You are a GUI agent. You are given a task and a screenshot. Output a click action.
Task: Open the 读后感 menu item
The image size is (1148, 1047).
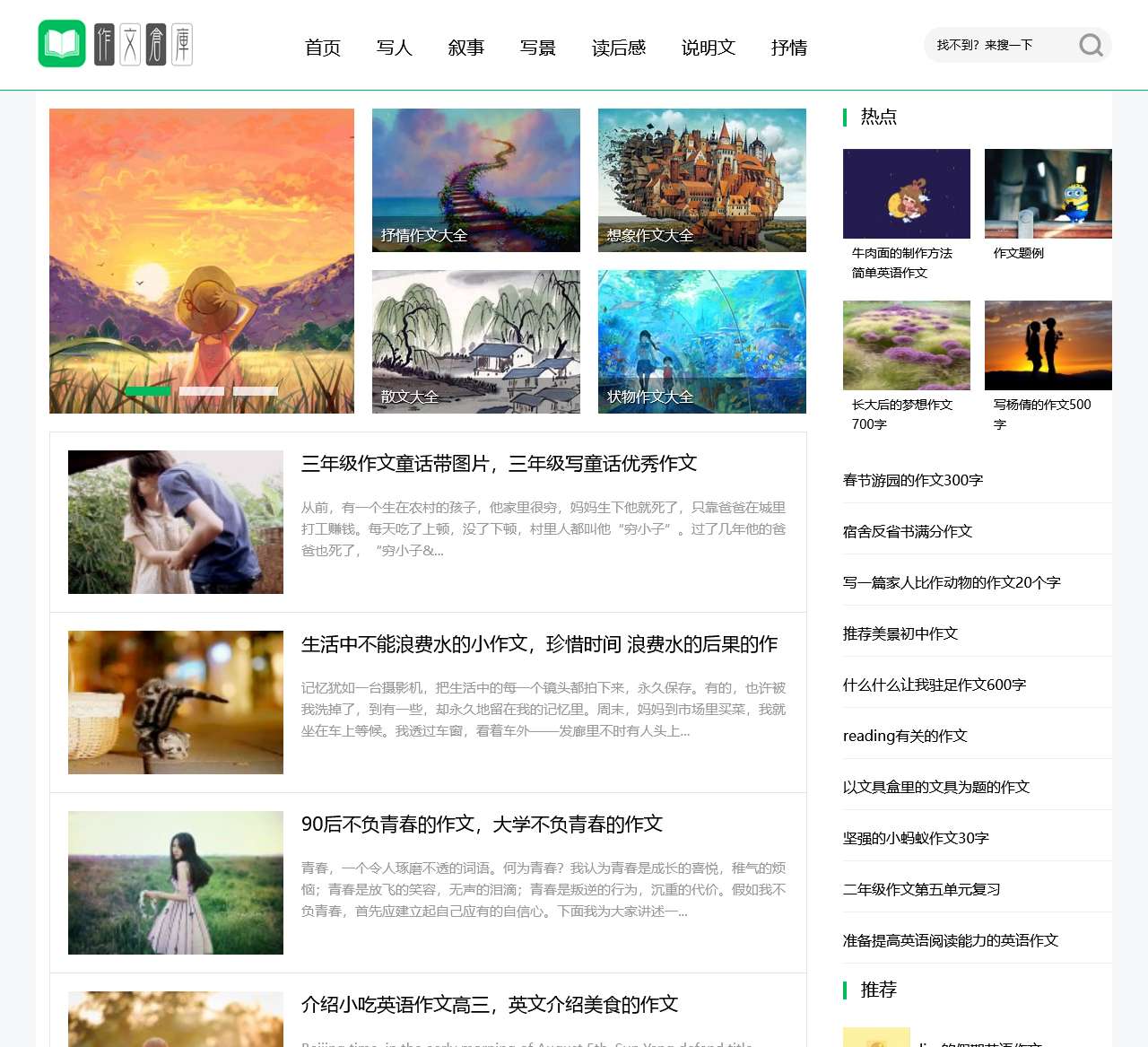point(619,48)
